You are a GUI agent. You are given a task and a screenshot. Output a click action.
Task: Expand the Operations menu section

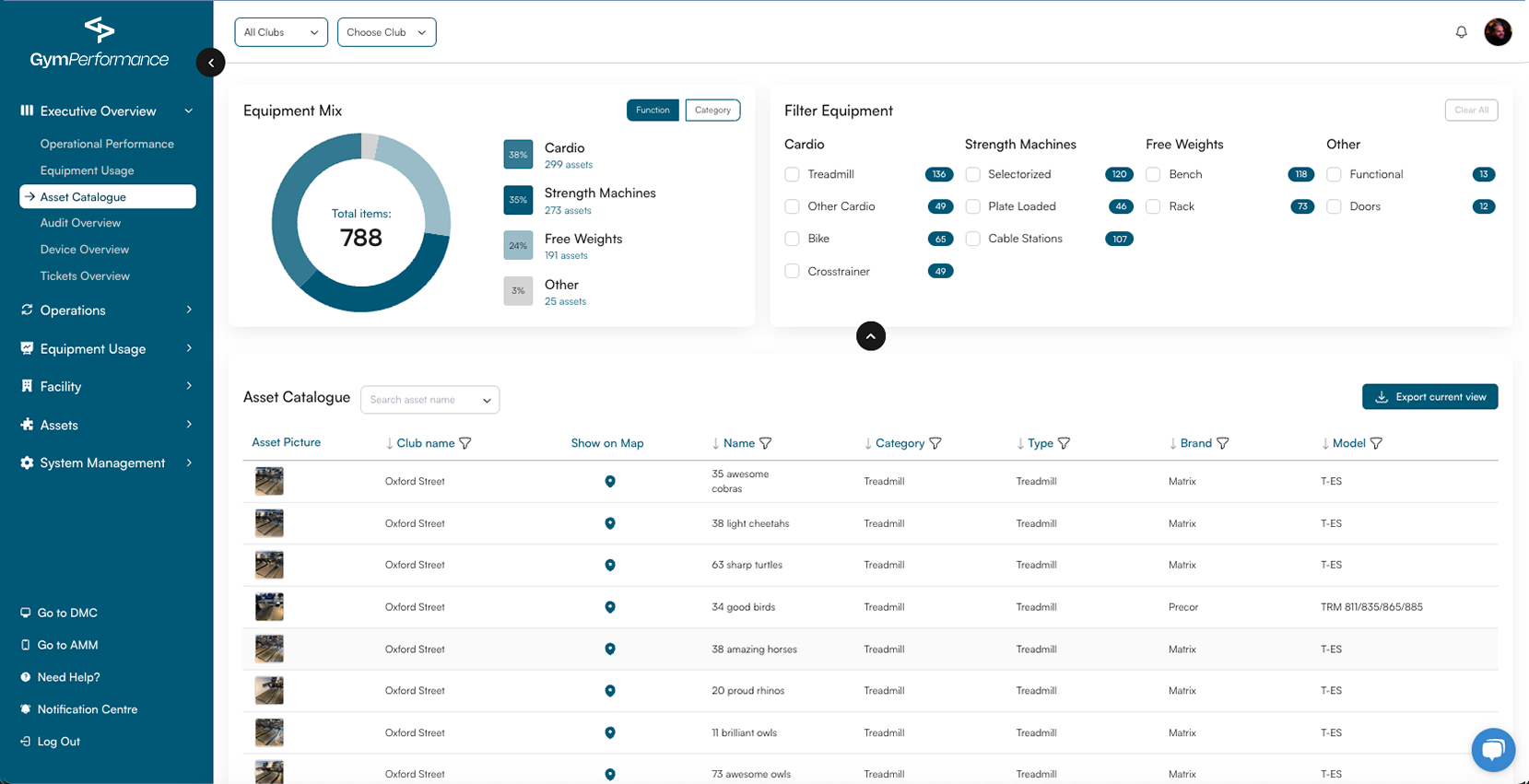click(108, 310)
